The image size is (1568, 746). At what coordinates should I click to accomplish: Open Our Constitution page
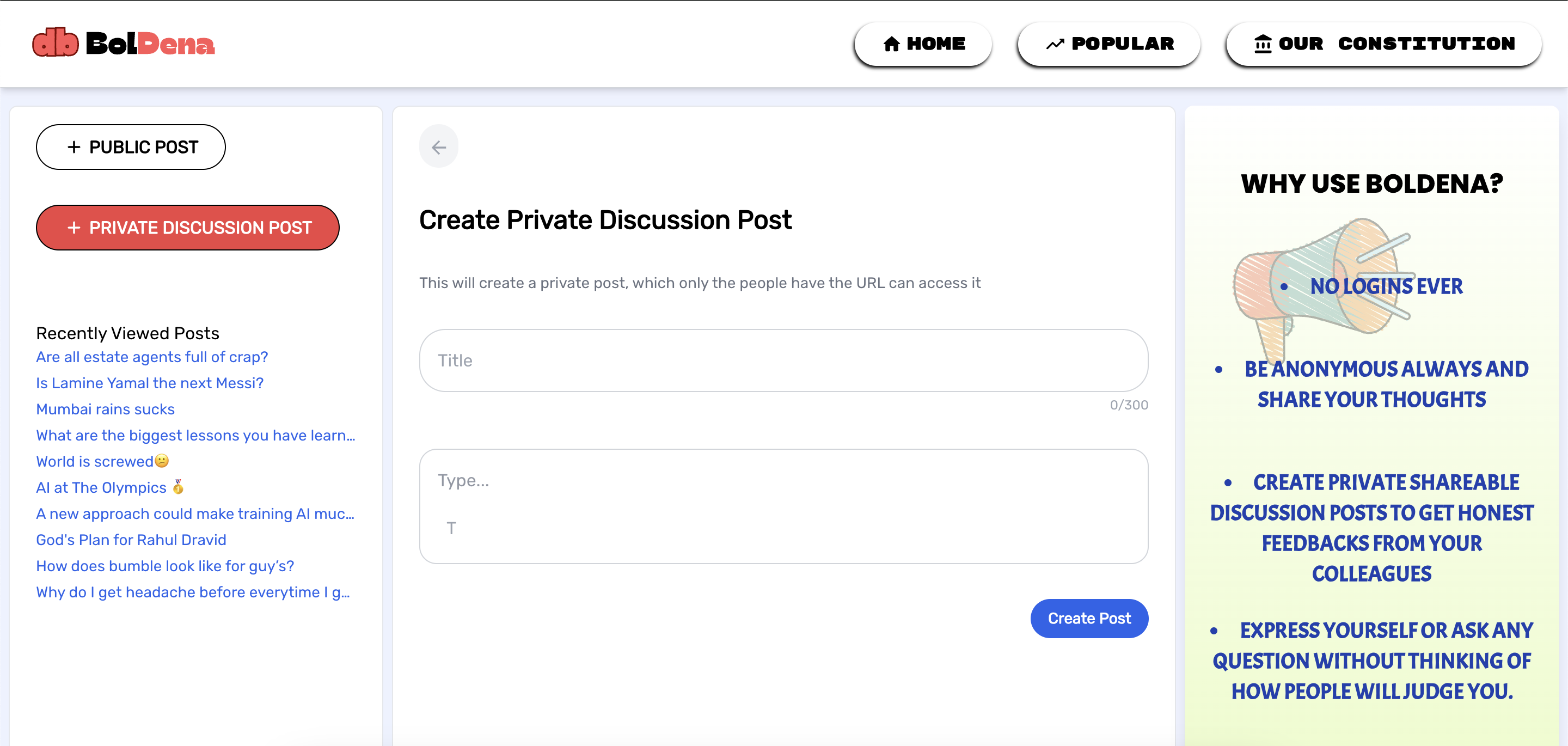[x=1383, y=43]
